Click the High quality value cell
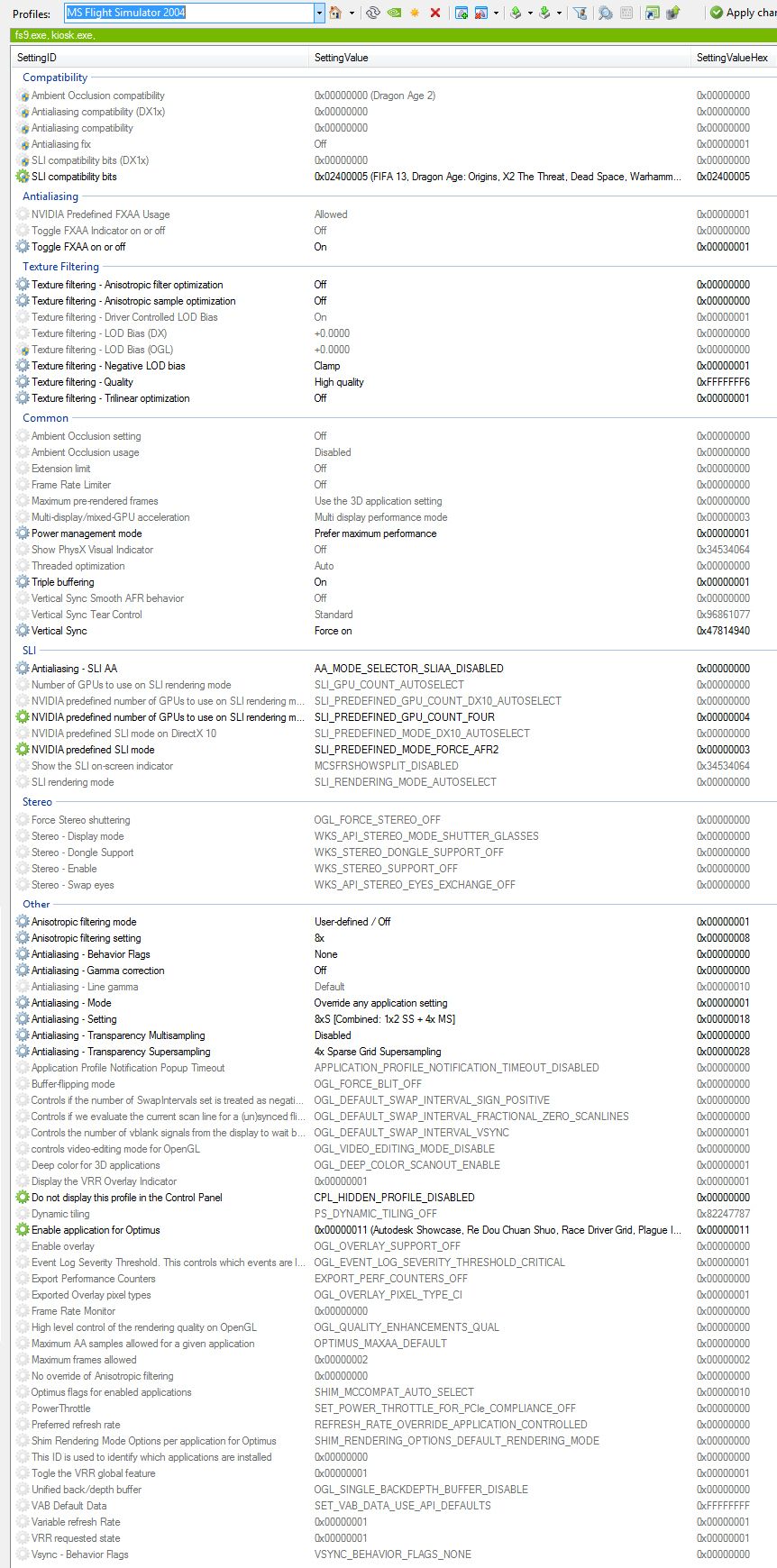 click(339, 382)
